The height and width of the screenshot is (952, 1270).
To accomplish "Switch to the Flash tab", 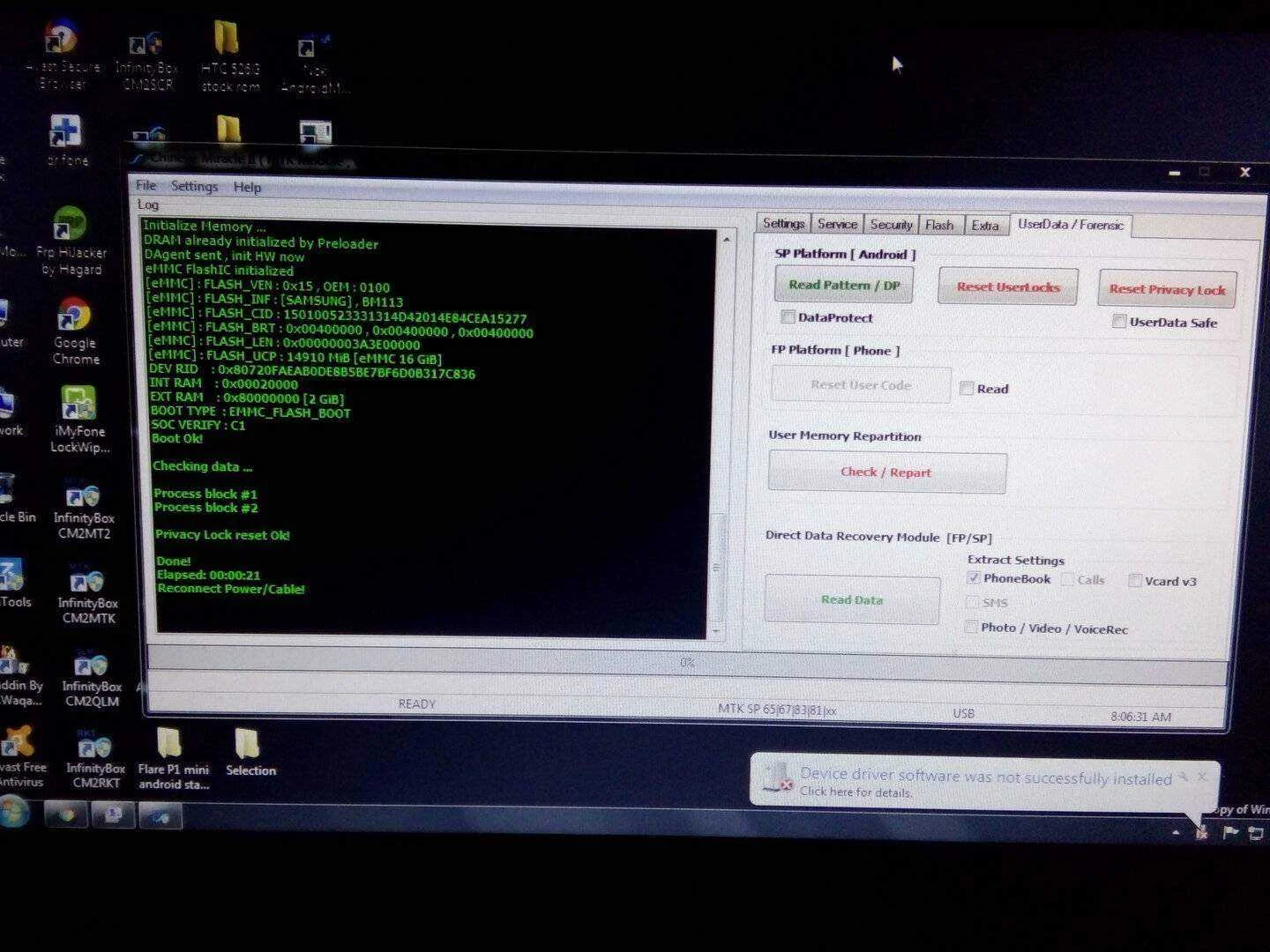I will pyautogui.click(x=939, y=226).
